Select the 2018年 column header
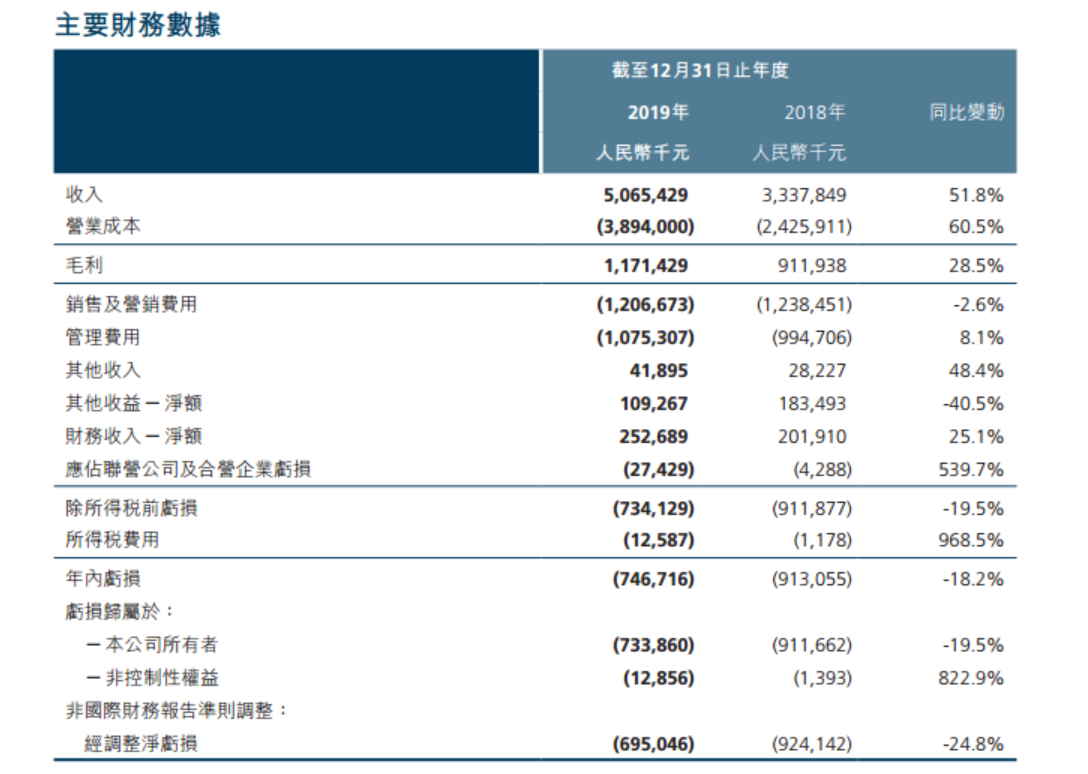This screenshot has height=774, width=1088. (815, 112)
